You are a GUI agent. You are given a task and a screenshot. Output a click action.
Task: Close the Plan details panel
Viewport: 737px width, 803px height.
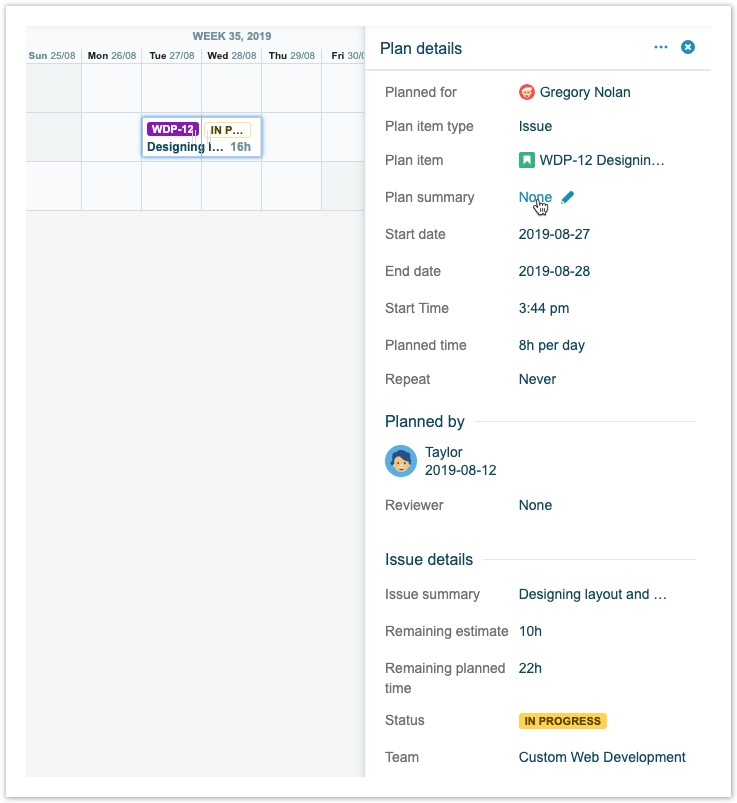tap(688, 47)
